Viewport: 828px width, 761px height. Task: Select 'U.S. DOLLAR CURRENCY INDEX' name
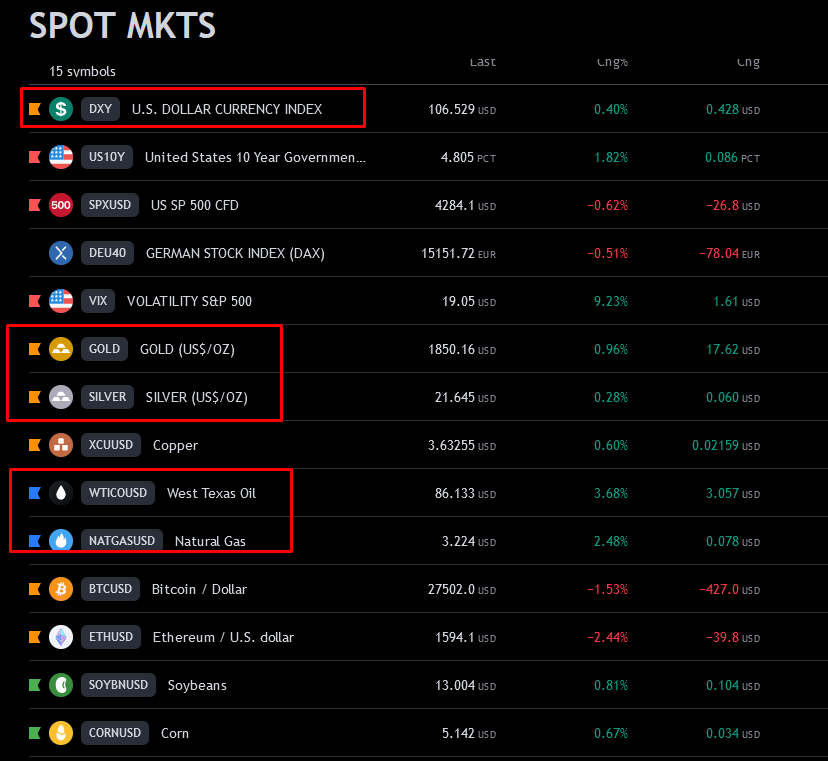point(227,109)
